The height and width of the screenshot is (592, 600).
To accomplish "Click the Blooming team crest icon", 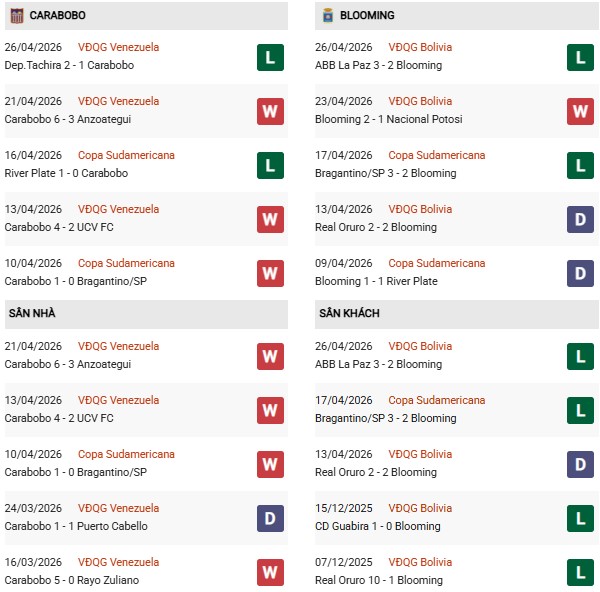I will point(327,15).
